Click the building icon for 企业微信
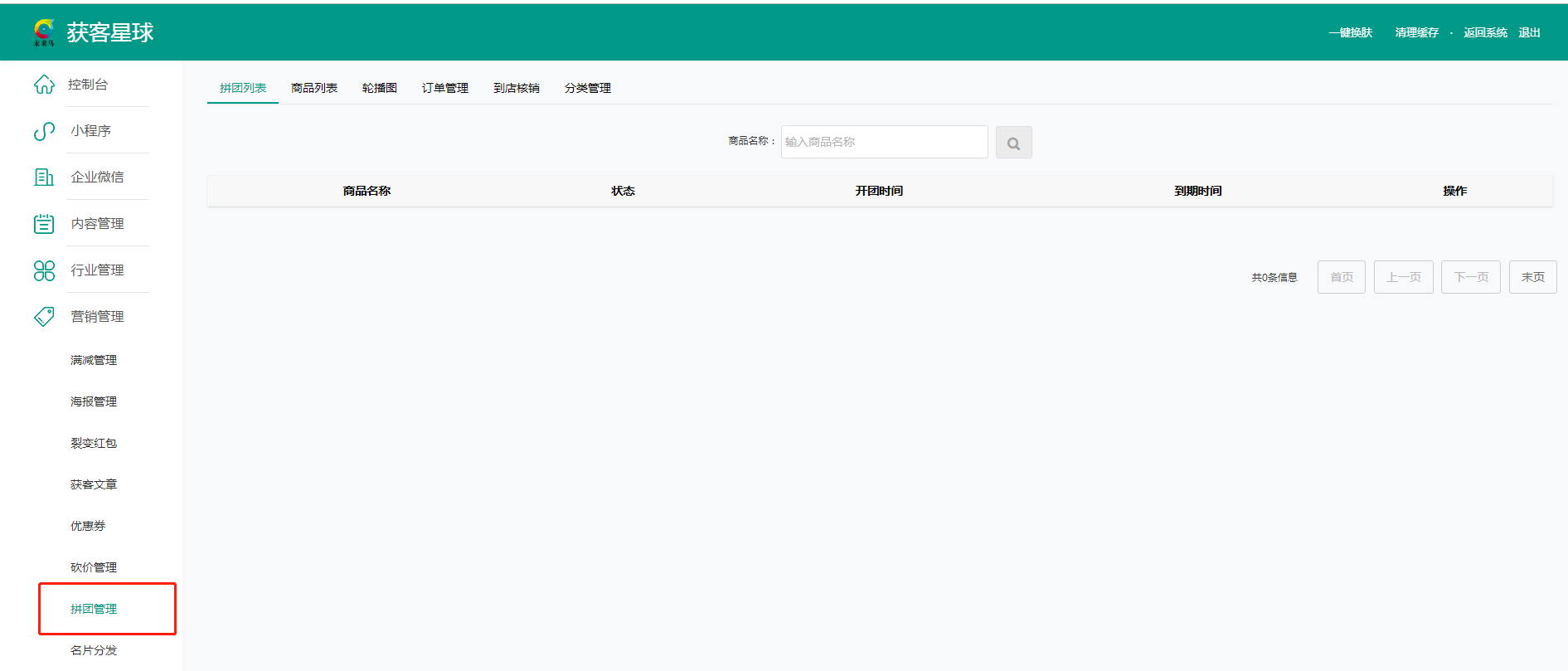Screen dimensions: 1568x671 click(44, 177)
